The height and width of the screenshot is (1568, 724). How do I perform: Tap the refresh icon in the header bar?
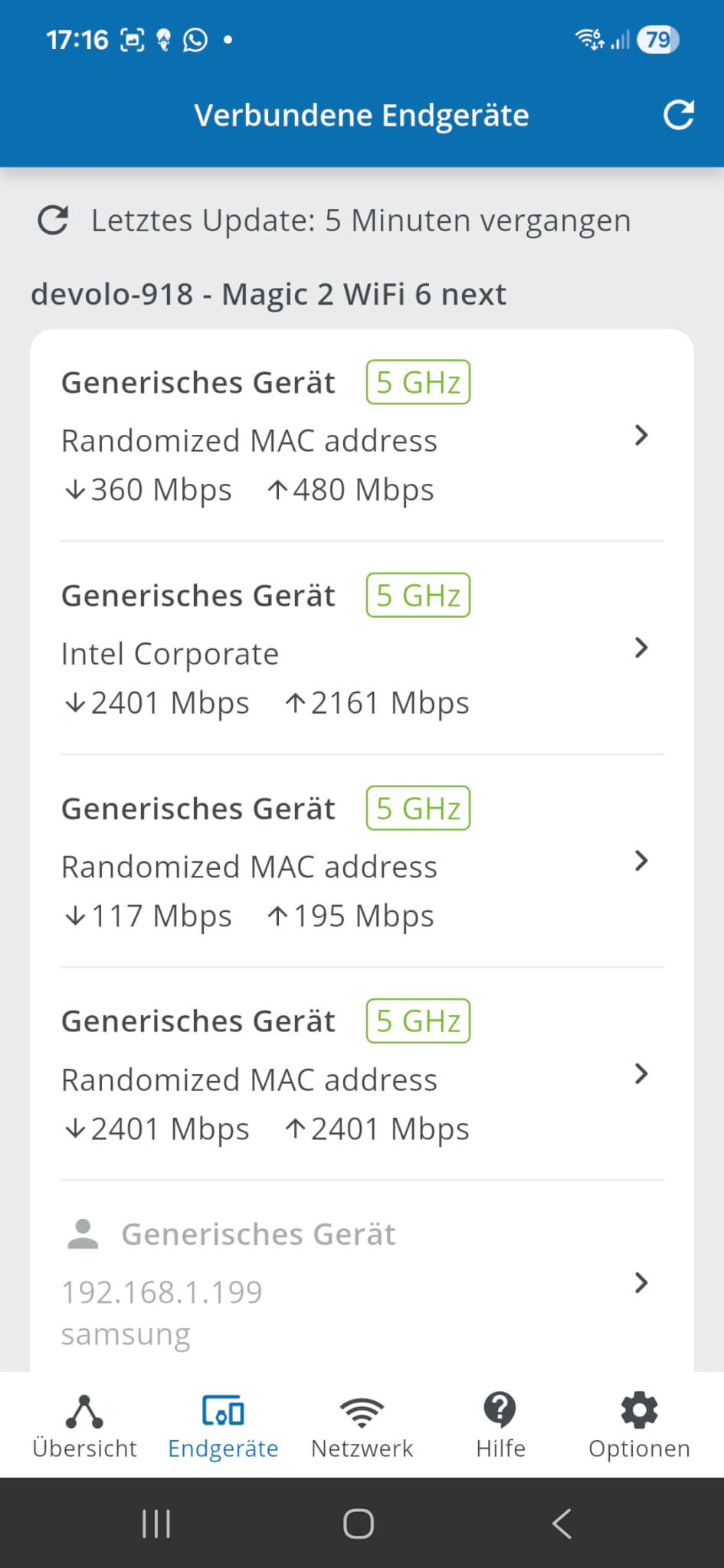[678, 115]
